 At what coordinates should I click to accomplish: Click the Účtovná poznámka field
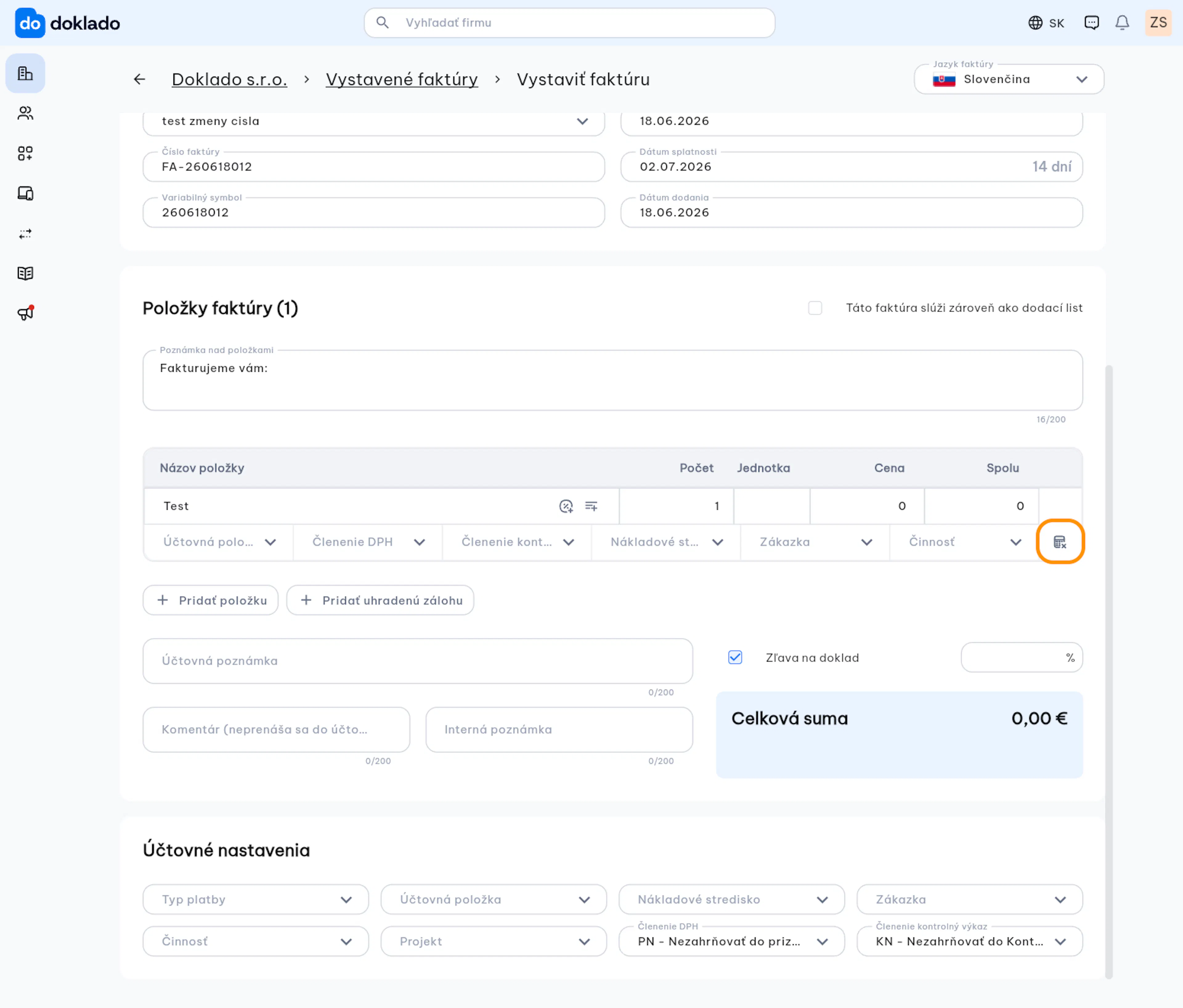click(417, 661)
